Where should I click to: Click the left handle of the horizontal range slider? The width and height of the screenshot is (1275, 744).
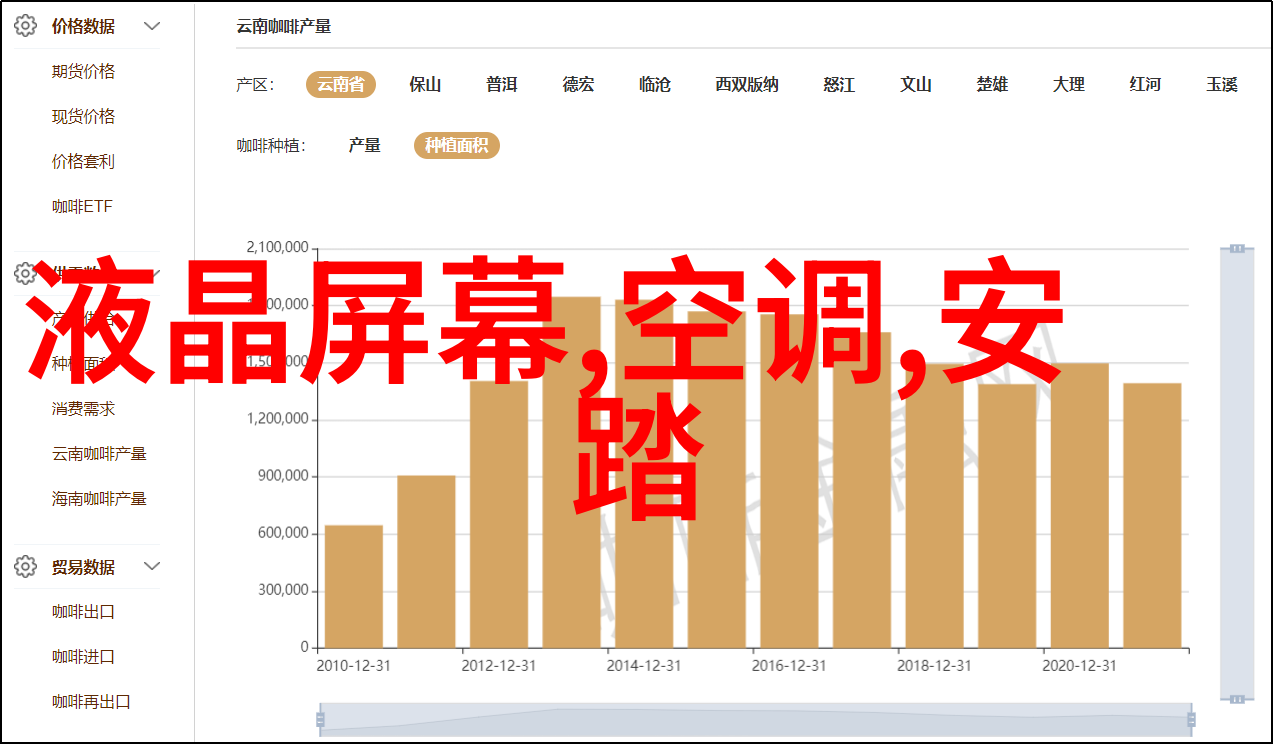pos(320,719)
